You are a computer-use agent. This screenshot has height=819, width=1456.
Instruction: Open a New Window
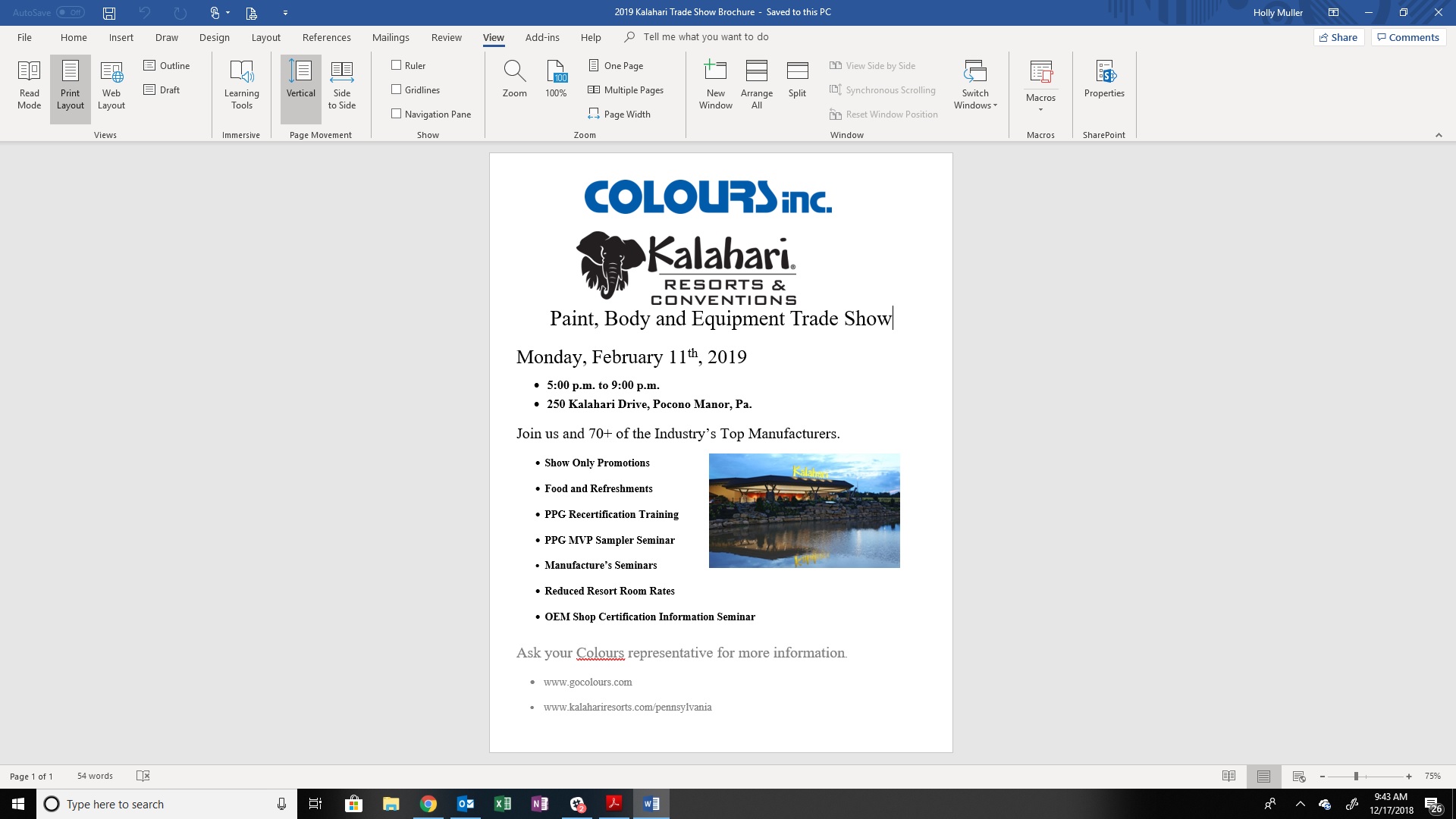coord(716,86)
